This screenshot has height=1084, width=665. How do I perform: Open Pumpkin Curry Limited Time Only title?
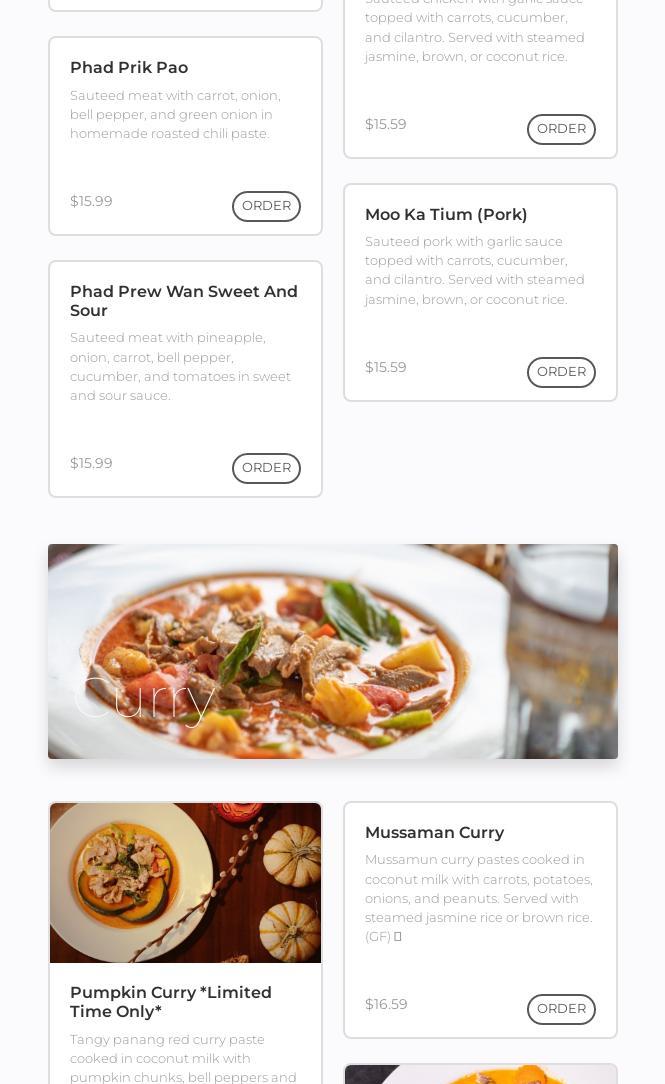(x=171, y=1002)
